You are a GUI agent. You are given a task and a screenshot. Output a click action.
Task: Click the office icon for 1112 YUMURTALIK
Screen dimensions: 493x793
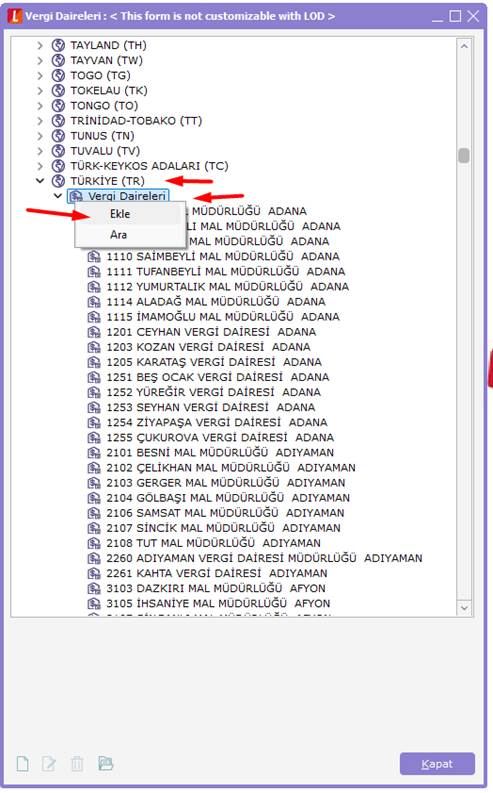94,287
